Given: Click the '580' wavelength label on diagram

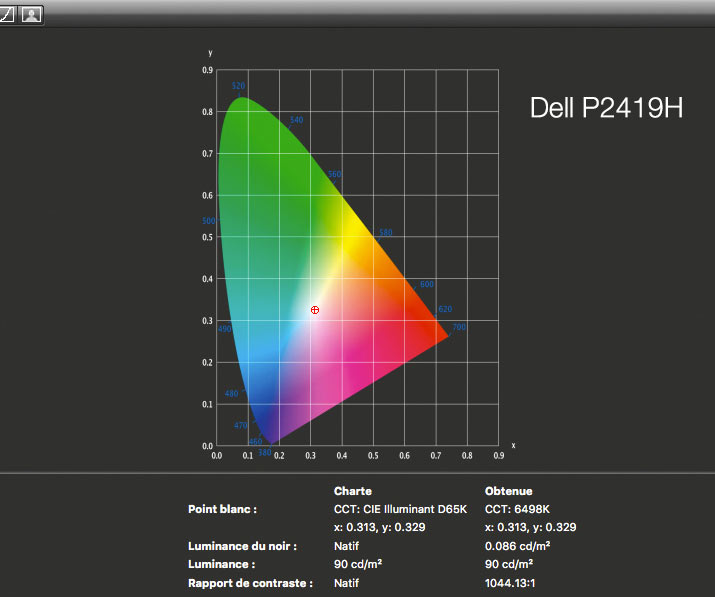Looking at the screenshot, I should pyautogui.click(x=386, y=232).
